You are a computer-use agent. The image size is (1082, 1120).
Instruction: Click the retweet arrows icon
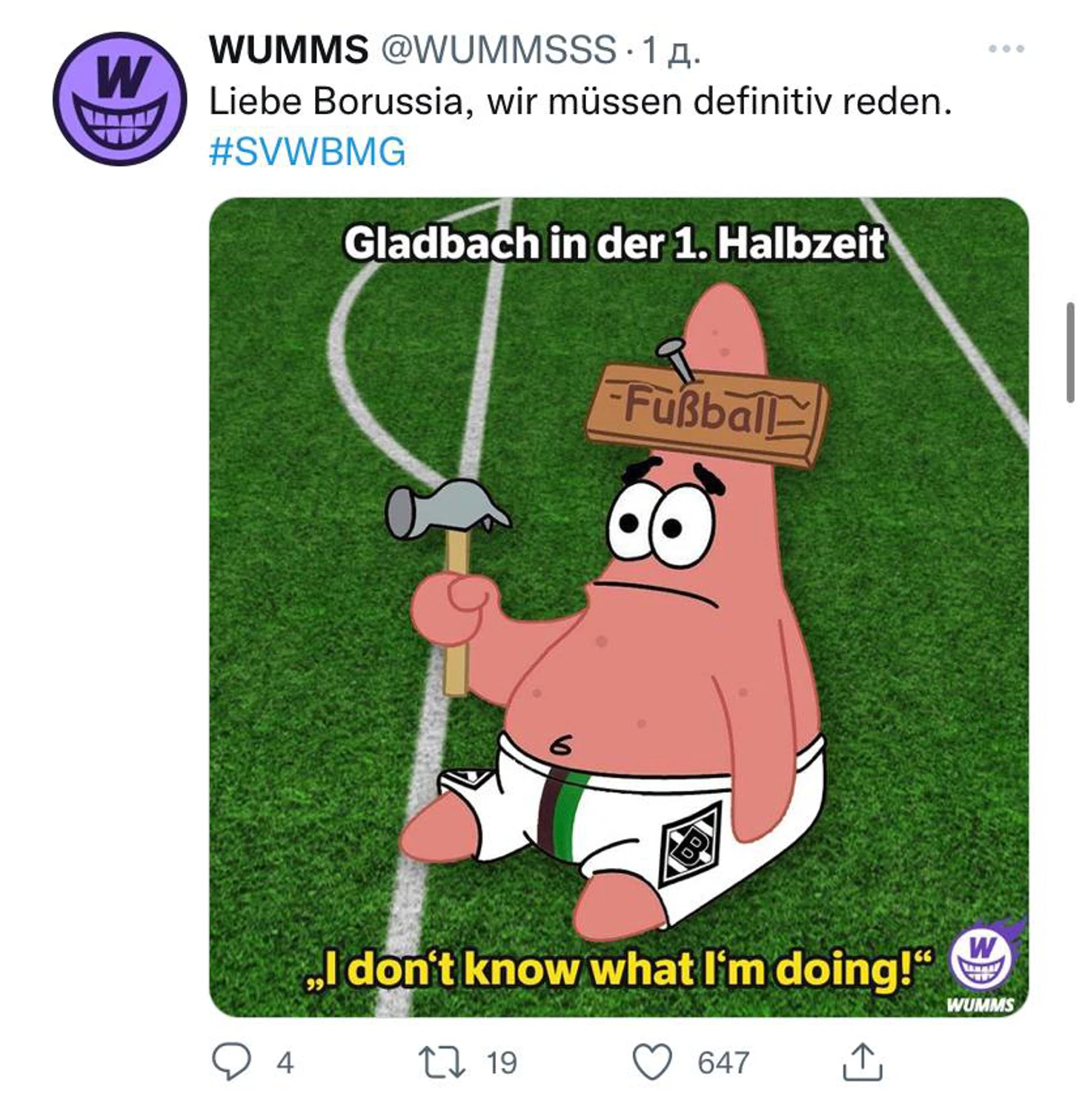pyautogui.click(x=442, y=1062)
